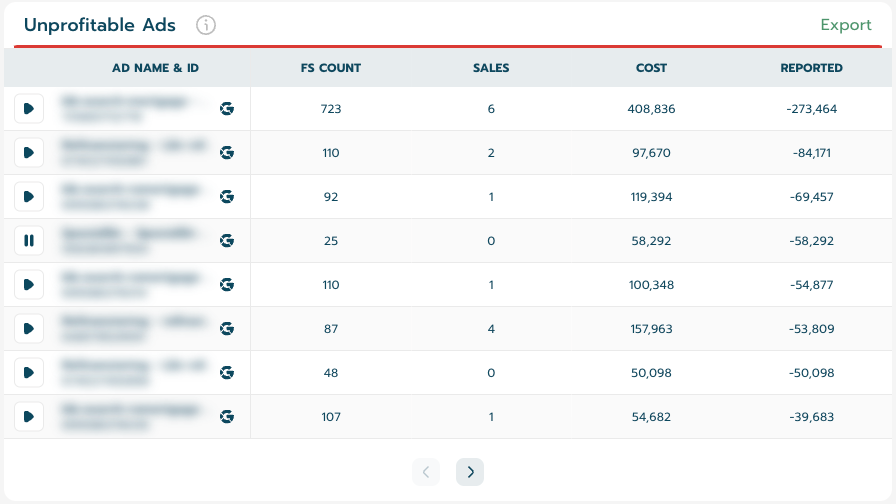Click the play button for the 408,836 cost ad
This screenshot has width=896, height=504.
29,109
